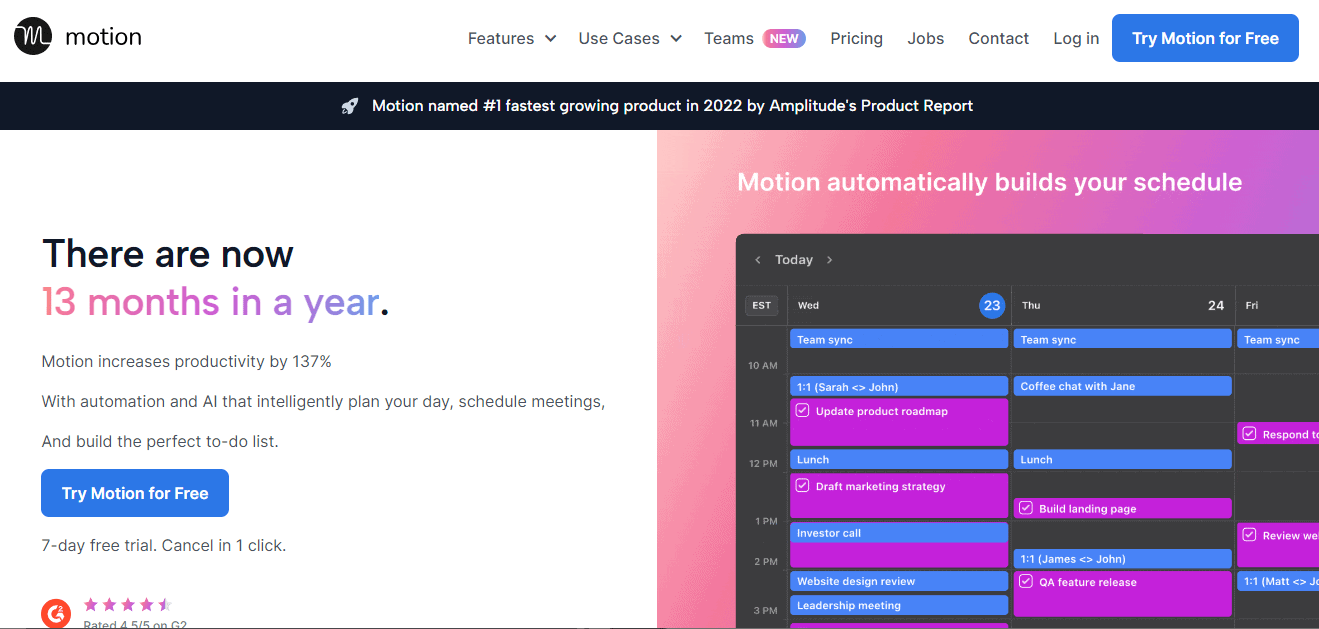Click the star rating row
This screenshot has height=629, width=1319.
[127, 604]
